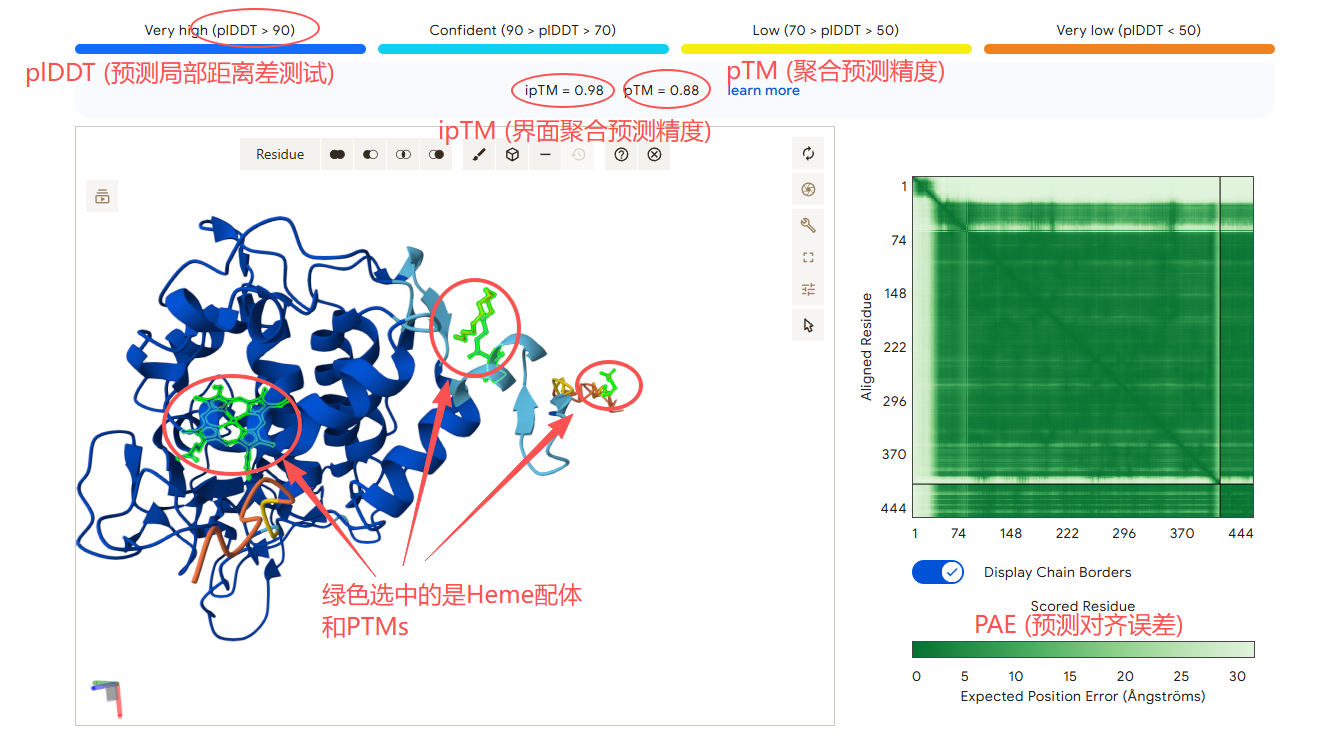The image size is (1332, 745).
Task: Close selection toolbar with X icon
Action: 654,155
